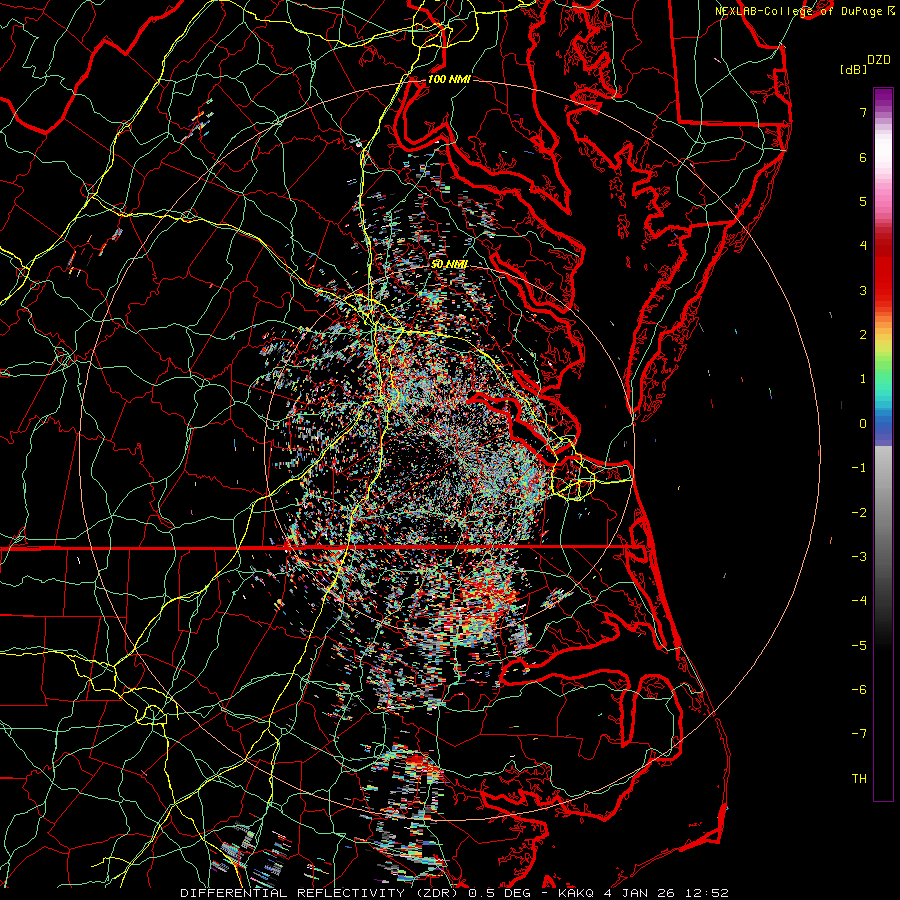This screenshot has height=900, width=900.
Task: Click the [dB] unit label
Action: (854, 70)
